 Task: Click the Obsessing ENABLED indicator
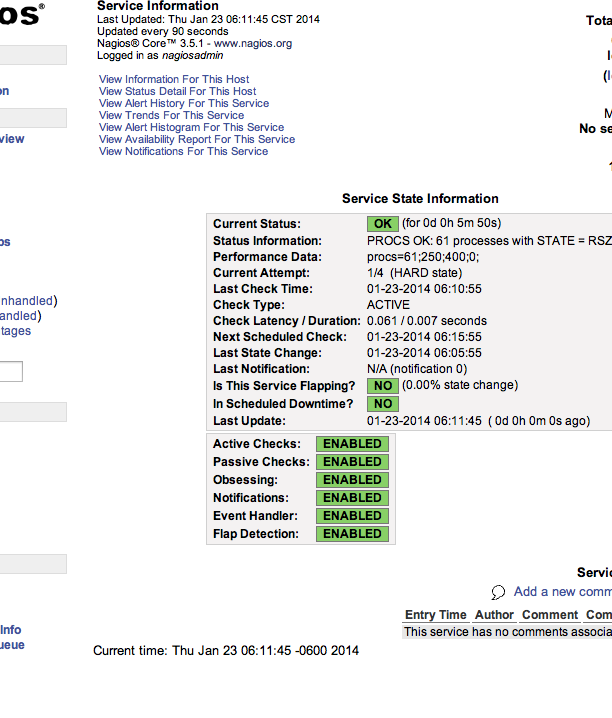click(x=352, y=480)
